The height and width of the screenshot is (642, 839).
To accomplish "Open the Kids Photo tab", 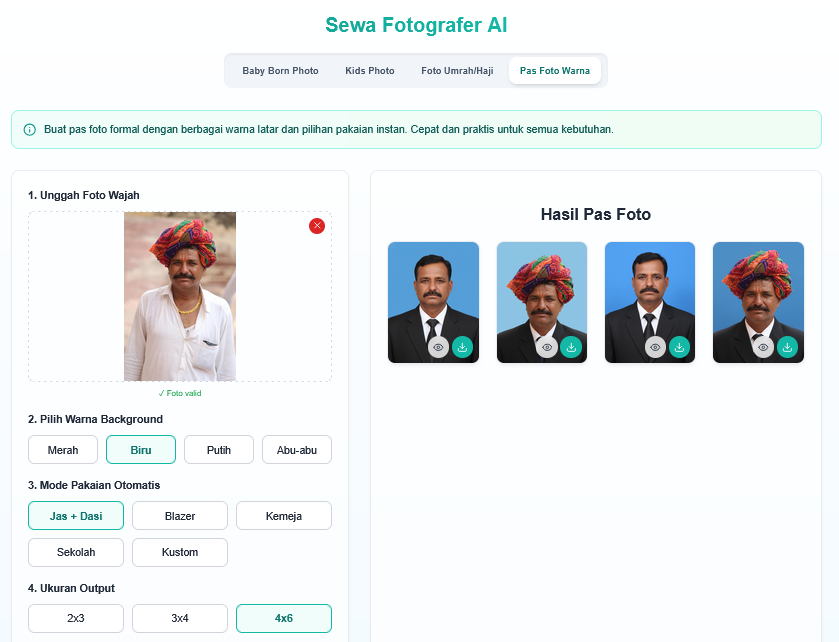I will [369, 71].
